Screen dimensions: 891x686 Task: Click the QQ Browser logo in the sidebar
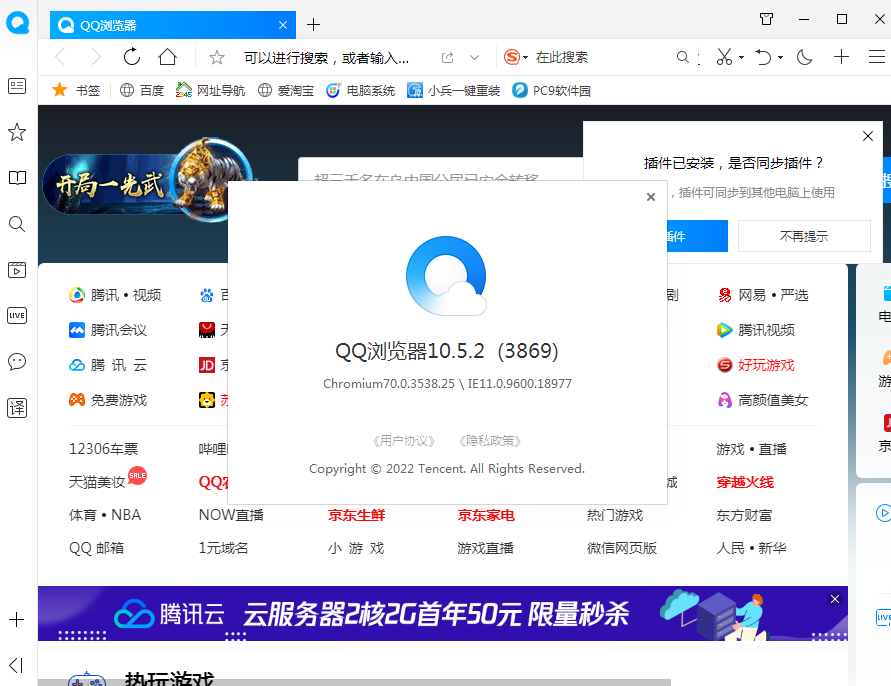(18, 23)
